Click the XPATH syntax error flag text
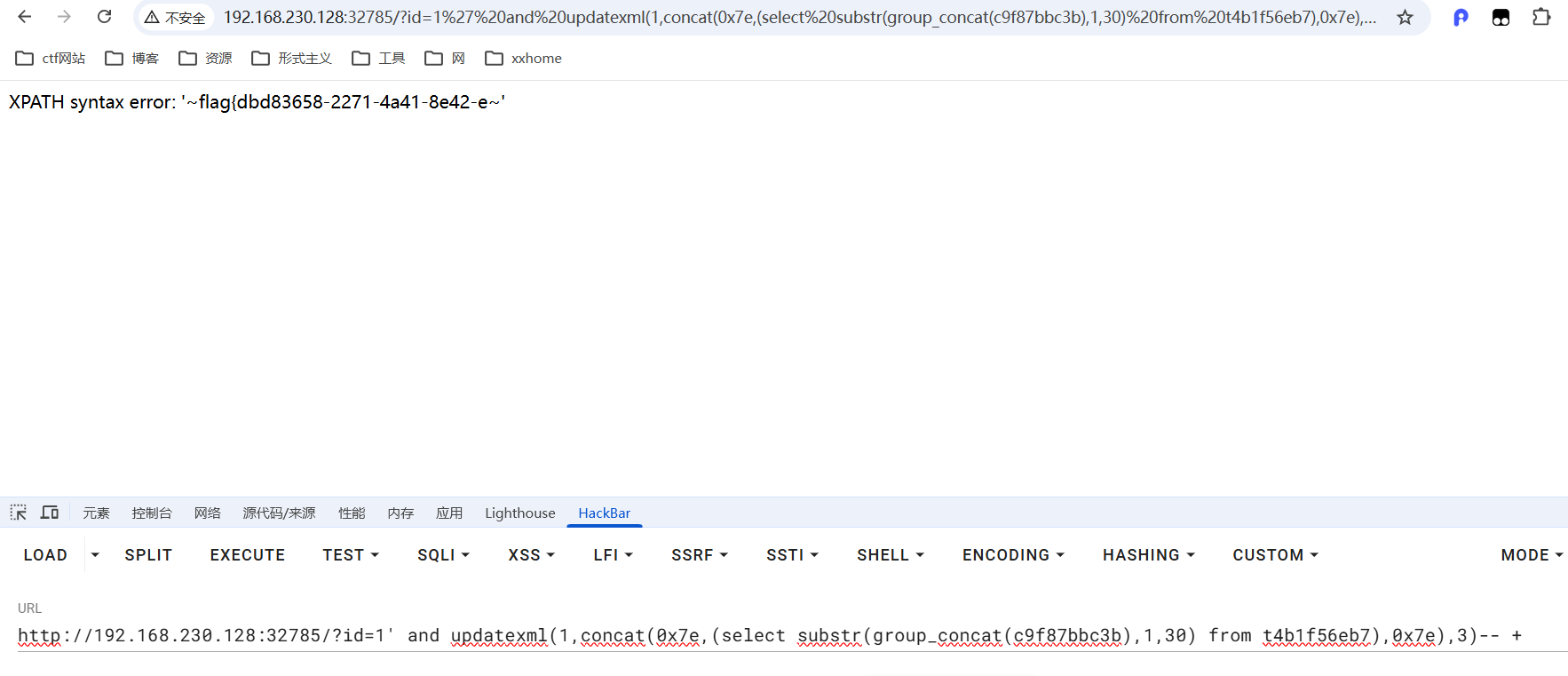The image size is (1568, 676). [257, 102]
